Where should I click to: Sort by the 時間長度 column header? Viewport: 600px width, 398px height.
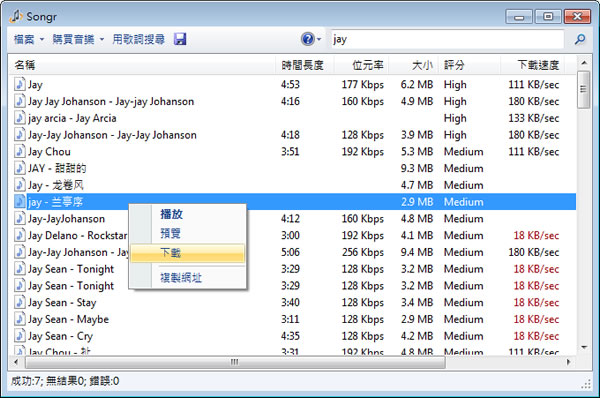coord(305,65)
